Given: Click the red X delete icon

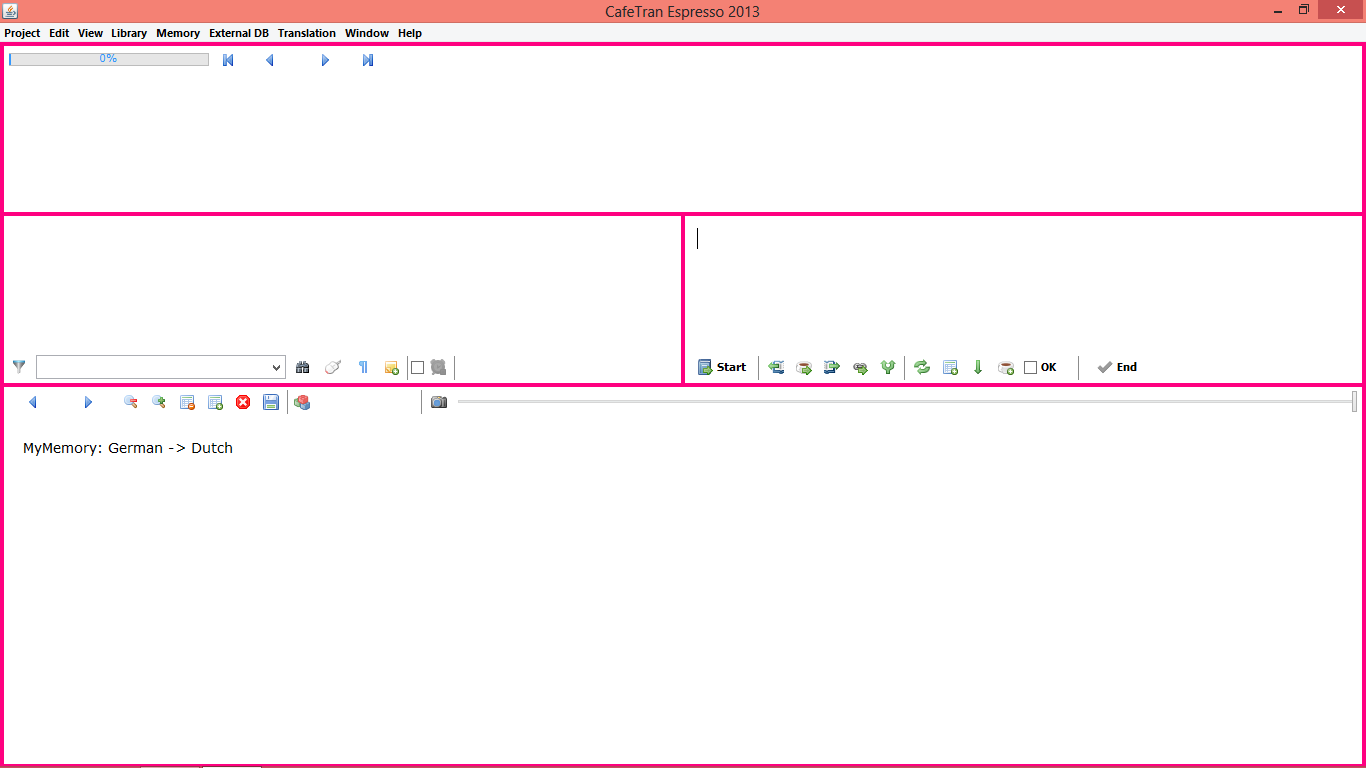Looking at the screenshot, I should click(243, 402).
